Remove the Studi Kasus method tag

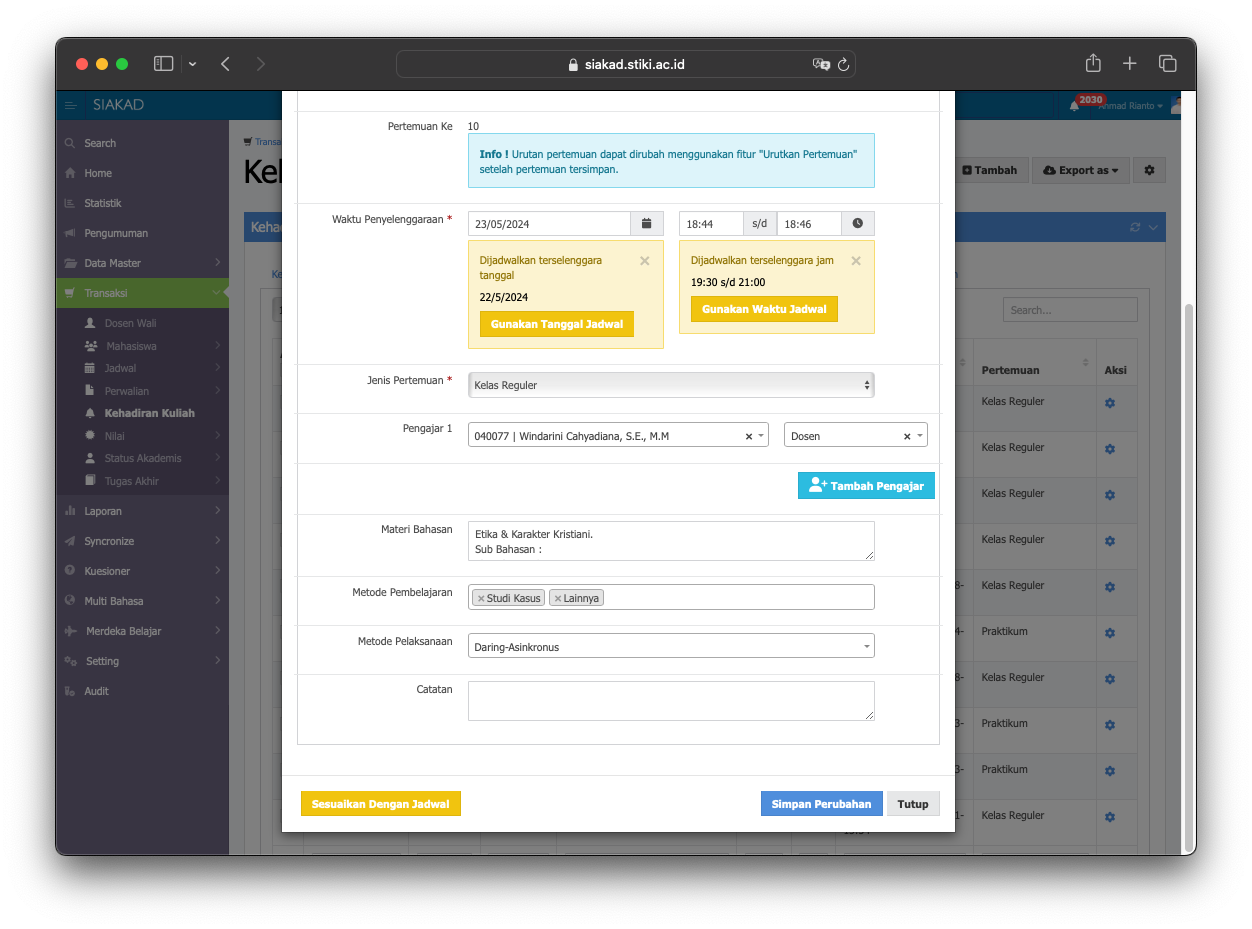tap(481, 598)
